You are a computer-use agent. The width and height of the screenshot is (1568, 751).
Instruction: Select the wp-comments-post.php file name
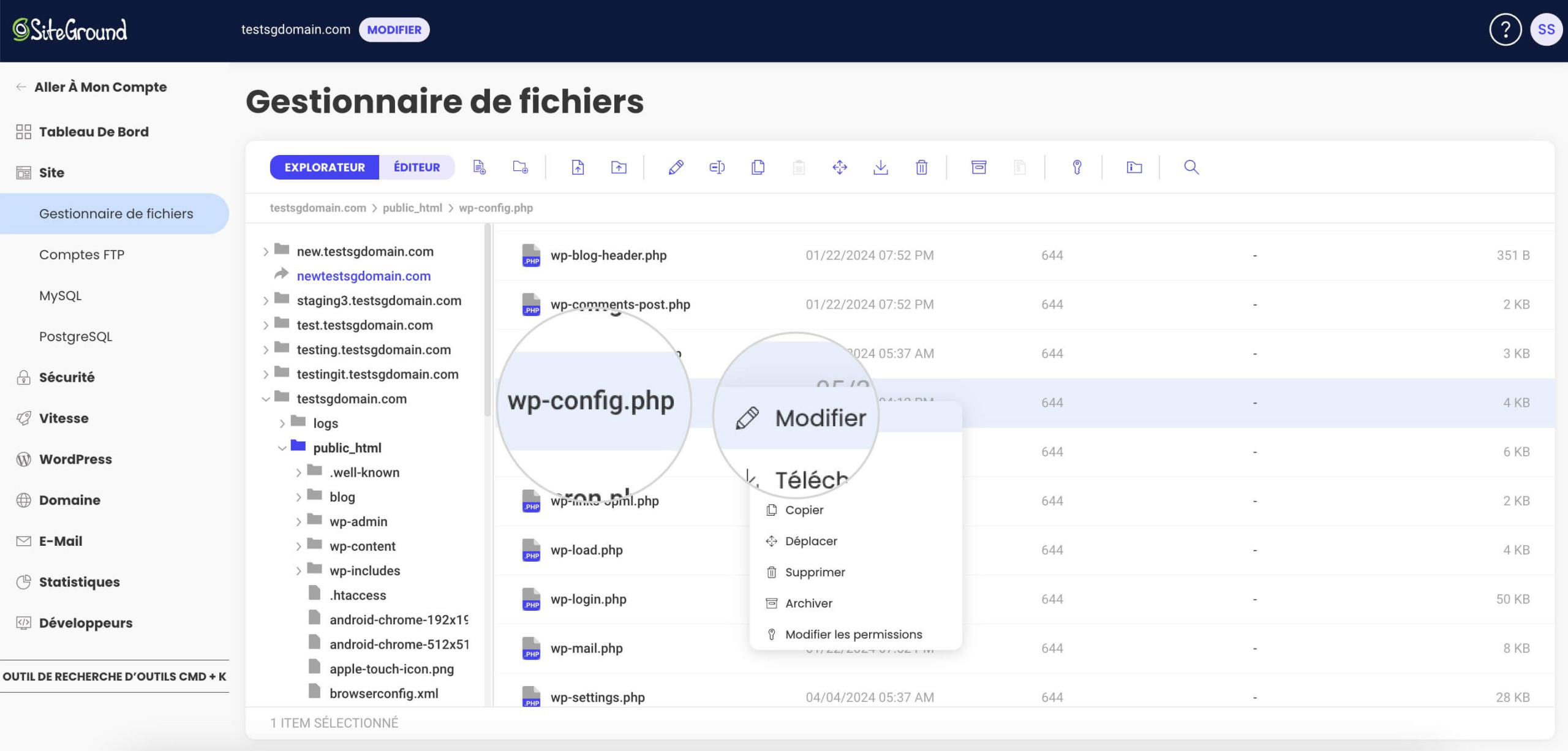pyautogui.click(x=620, y=304)
